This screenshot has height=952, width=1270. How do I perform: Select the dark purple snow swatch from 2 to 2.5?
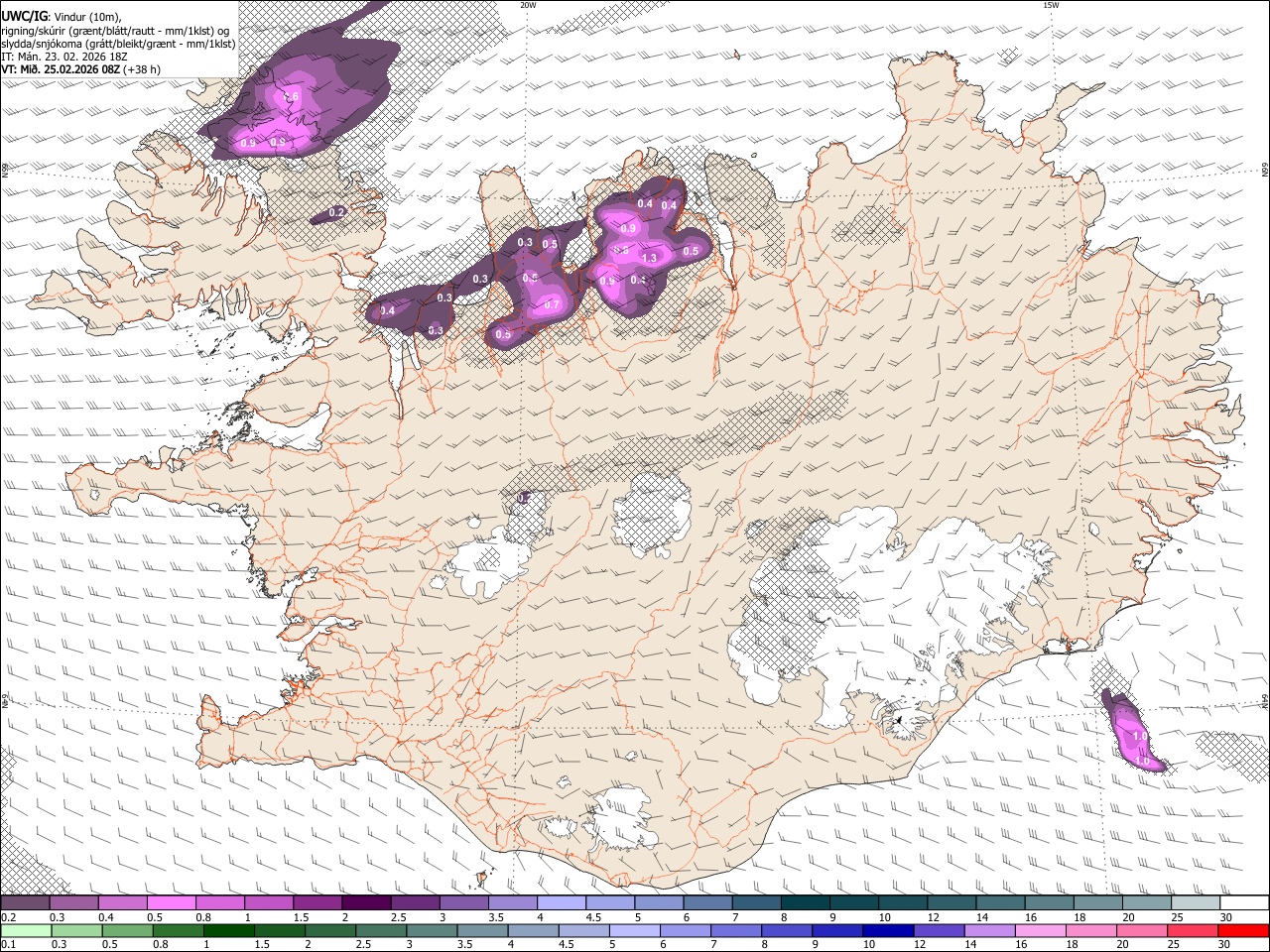[x=365, y=902]
